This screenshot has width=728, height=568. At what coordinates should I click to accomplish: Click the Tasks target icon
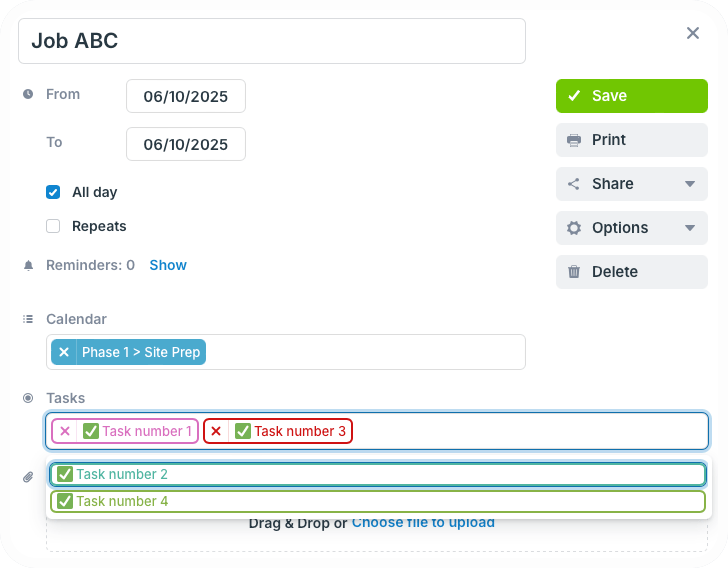(x=28, y=398)
